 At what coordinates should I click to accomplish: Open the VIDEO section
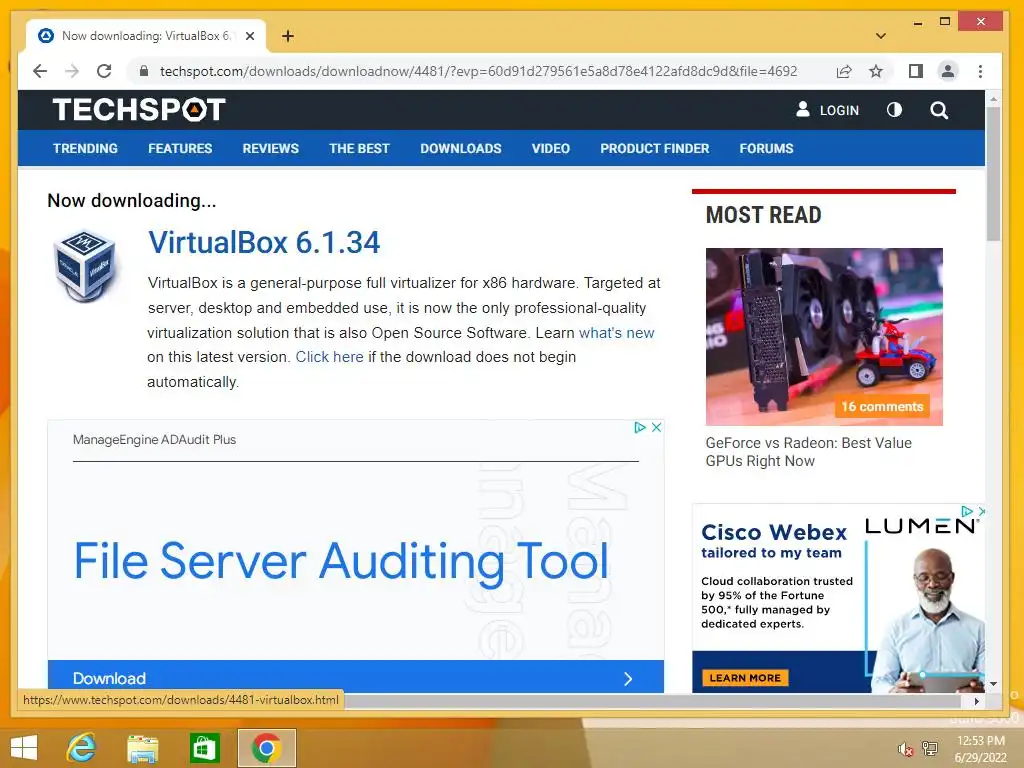pyautogui.click(x=551, y=148)
